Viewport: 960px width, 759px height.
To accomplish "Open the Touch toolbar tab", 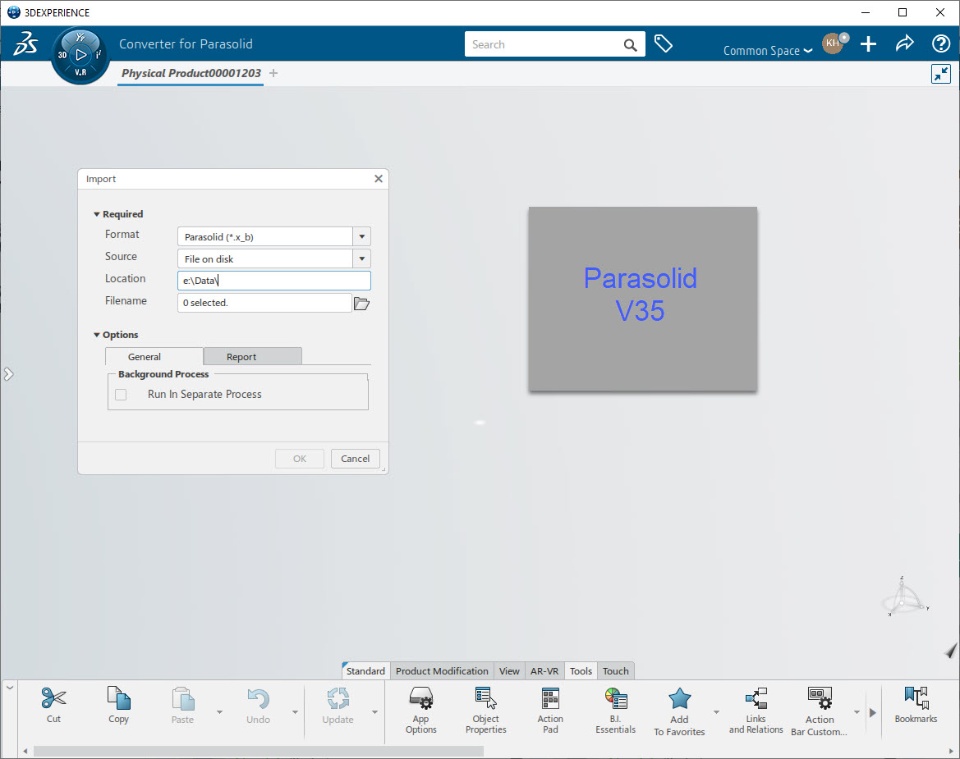I will [x=615, y=671].
